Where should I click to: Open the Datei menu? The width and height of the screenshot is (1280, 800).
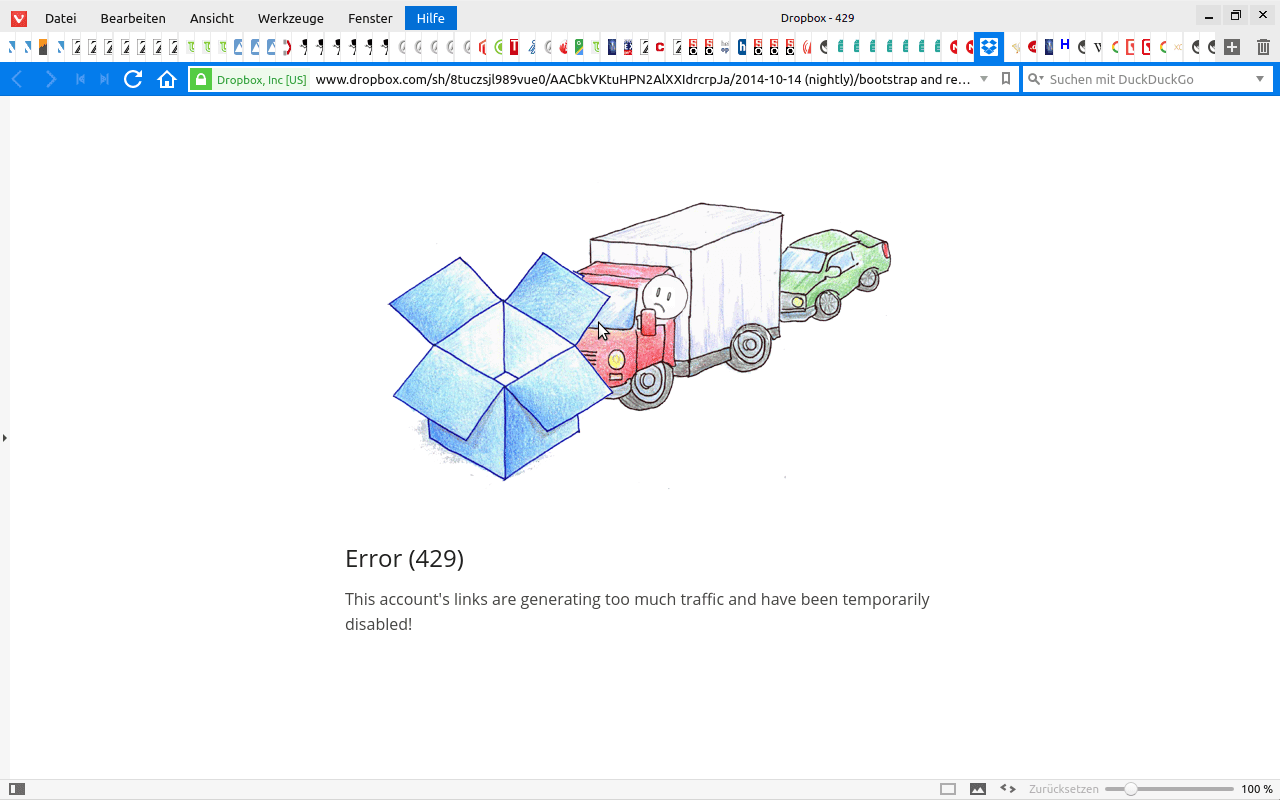pyautogui.click(x=61, y=18)
